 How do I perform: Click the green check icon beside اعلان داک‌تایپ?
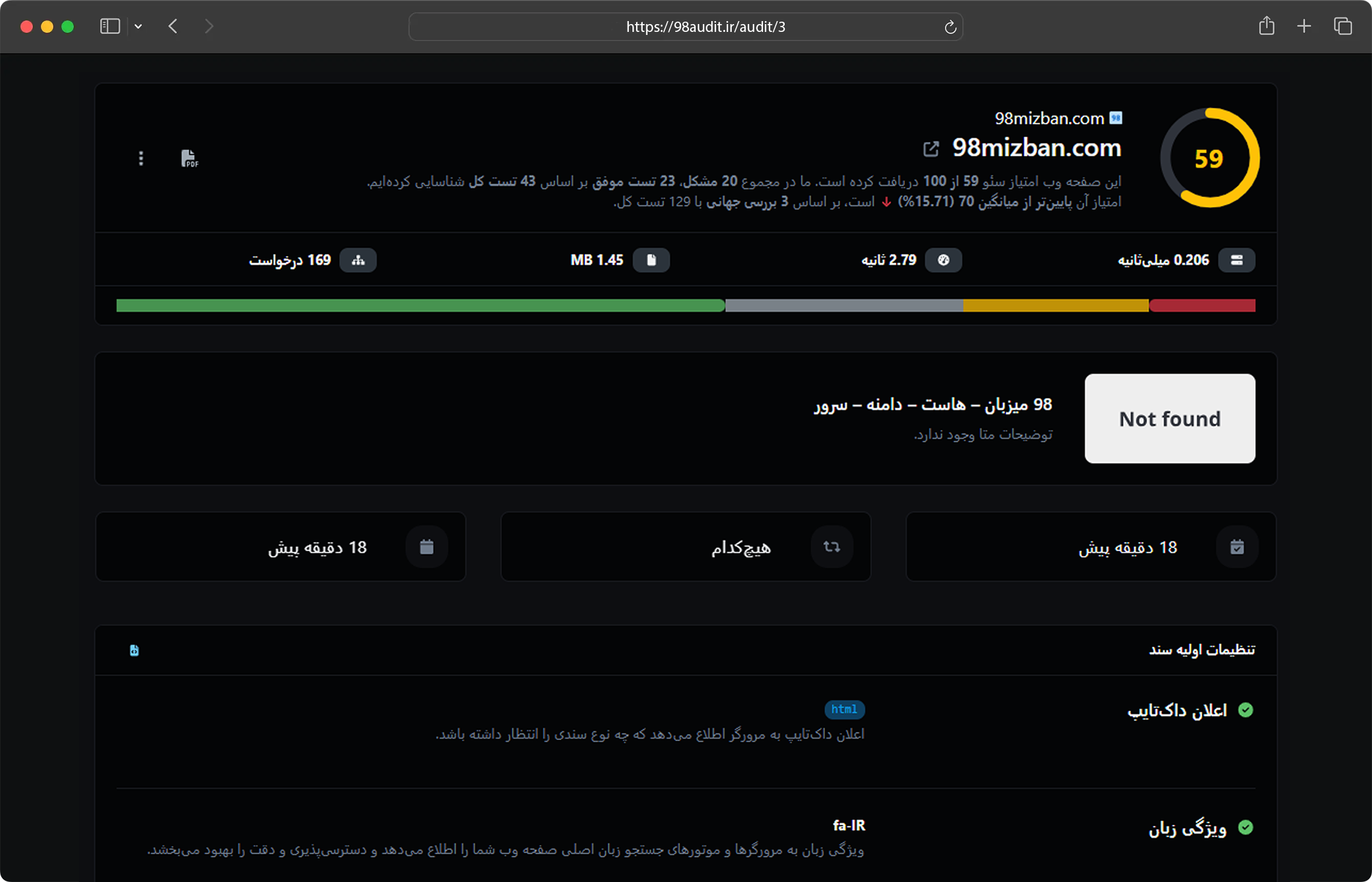pyautogui.click(x=1246, y=710)
